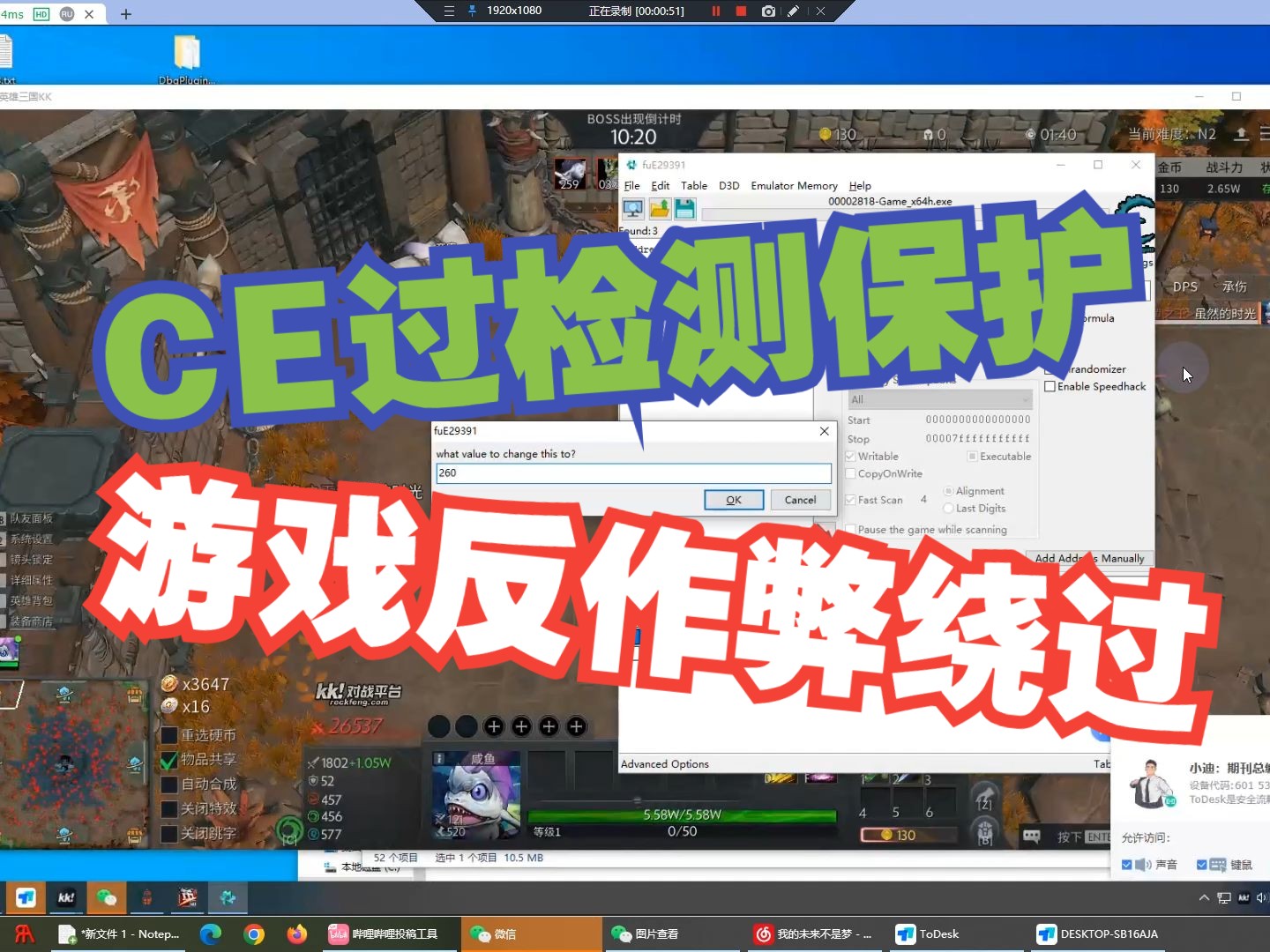Screen dimensions: 1270x952
Task: Toggle 重选硬币 checkbox
Action: coord(169,735)
